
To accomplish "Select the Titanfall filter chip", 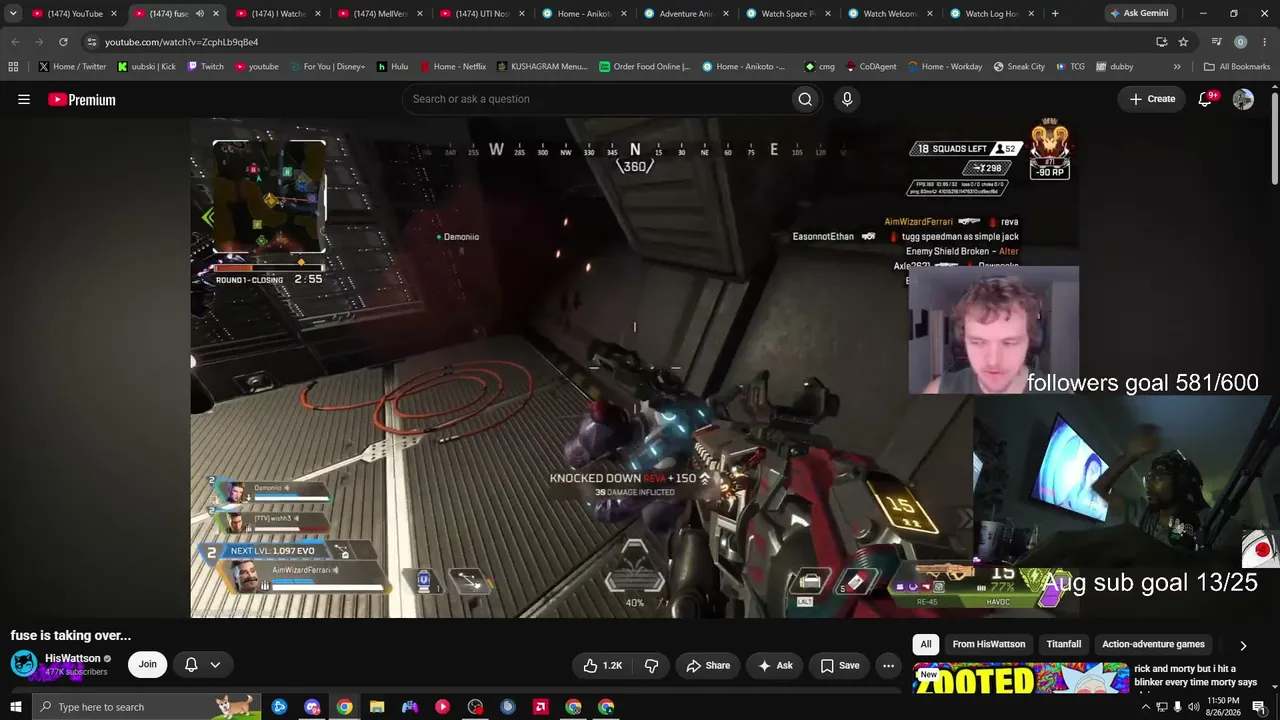I will click(1064, 645).
